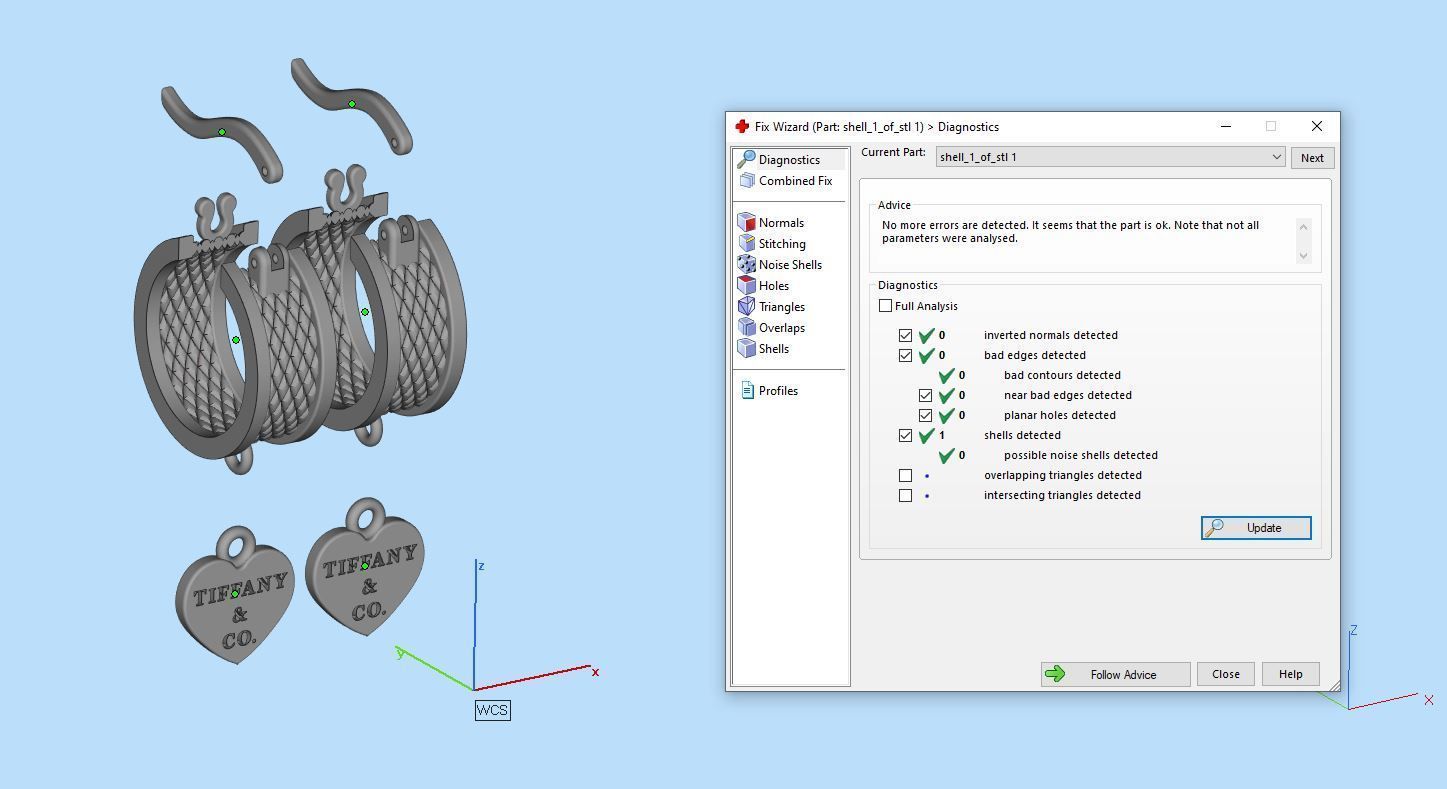Minimize the Fix Wizard window

tap(1226, 126)
